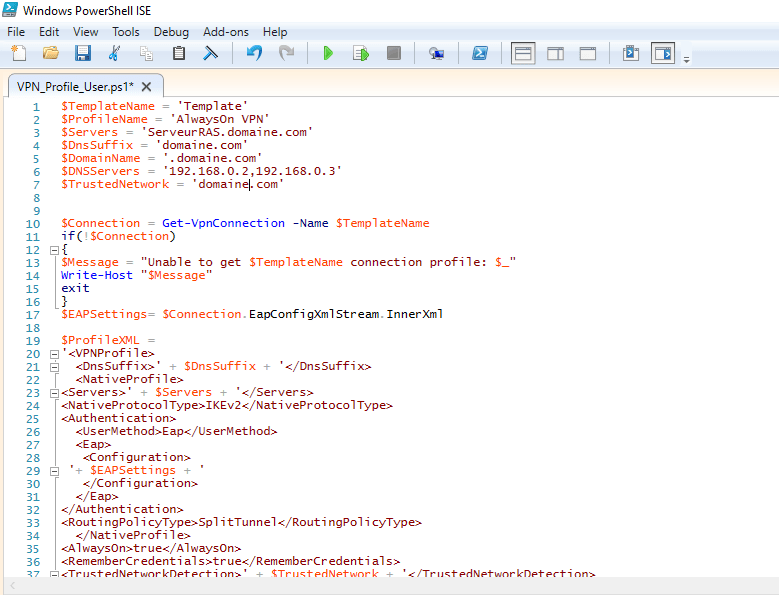Click the Get-VpnConnection cmdlet
Viewport: 779px width, 595px height.
(x=224, y=223)
